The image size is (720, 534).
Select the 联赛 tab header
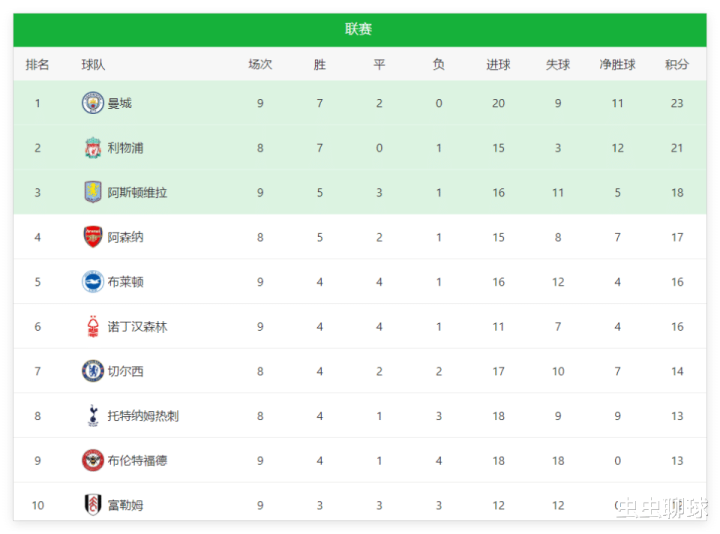click(x=360, y=30)
